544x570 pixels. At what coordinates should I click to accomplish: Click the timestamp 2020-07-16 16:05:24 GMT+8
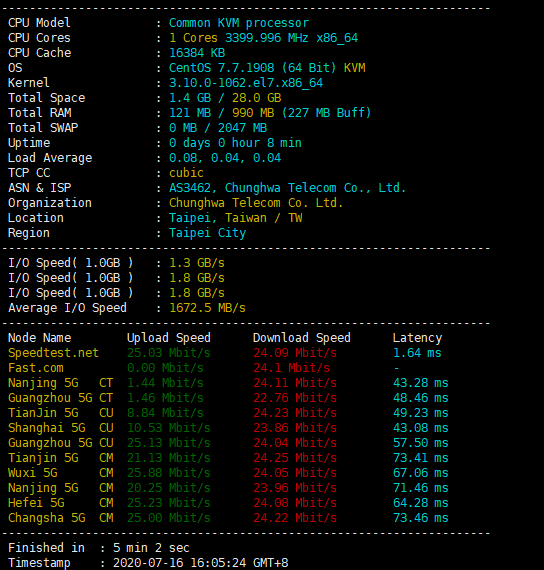(200, 563)
